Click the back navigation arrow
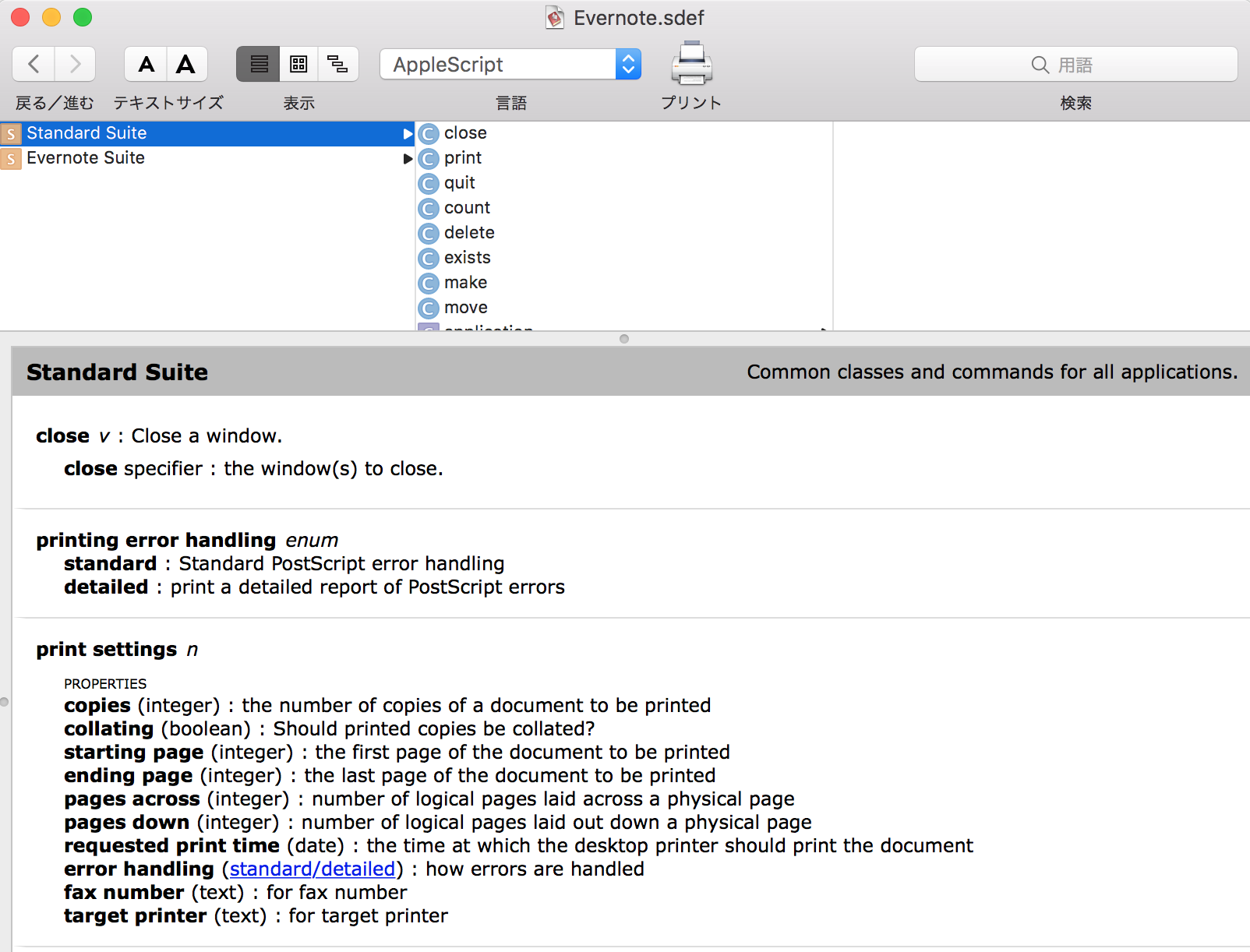This screenshot has height=952, width=1250. pyautogui.click(x=34, y=64)
